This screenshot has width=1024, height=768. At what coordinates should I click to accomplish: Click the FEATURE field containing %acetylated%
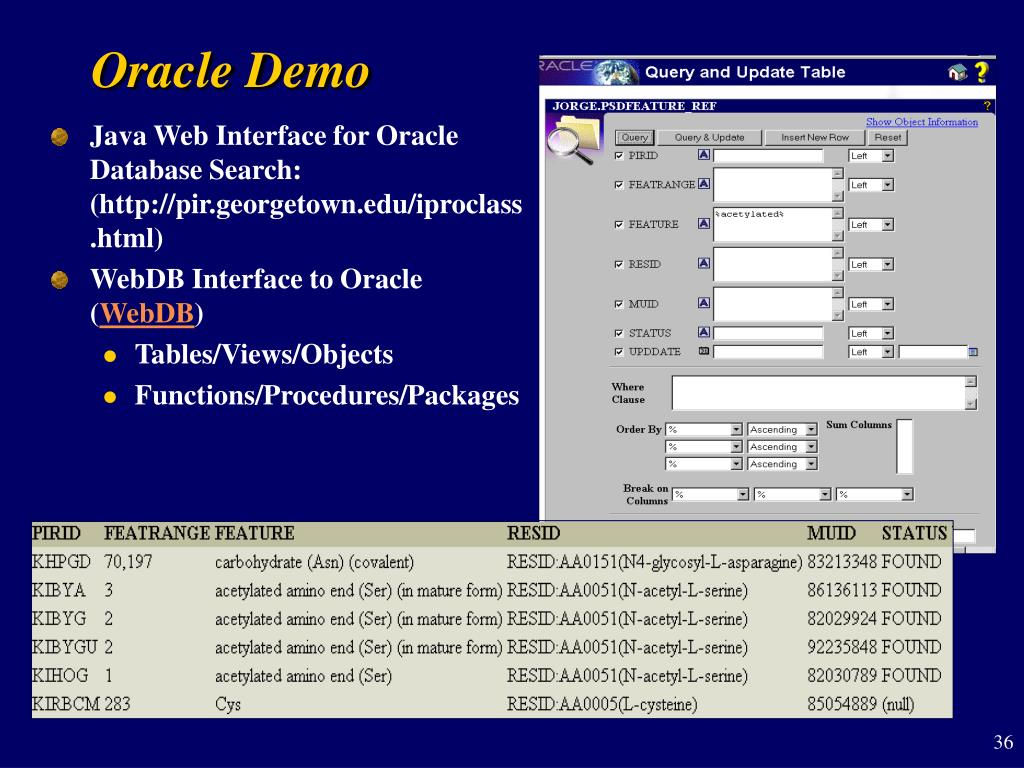[x=773, y=224]
